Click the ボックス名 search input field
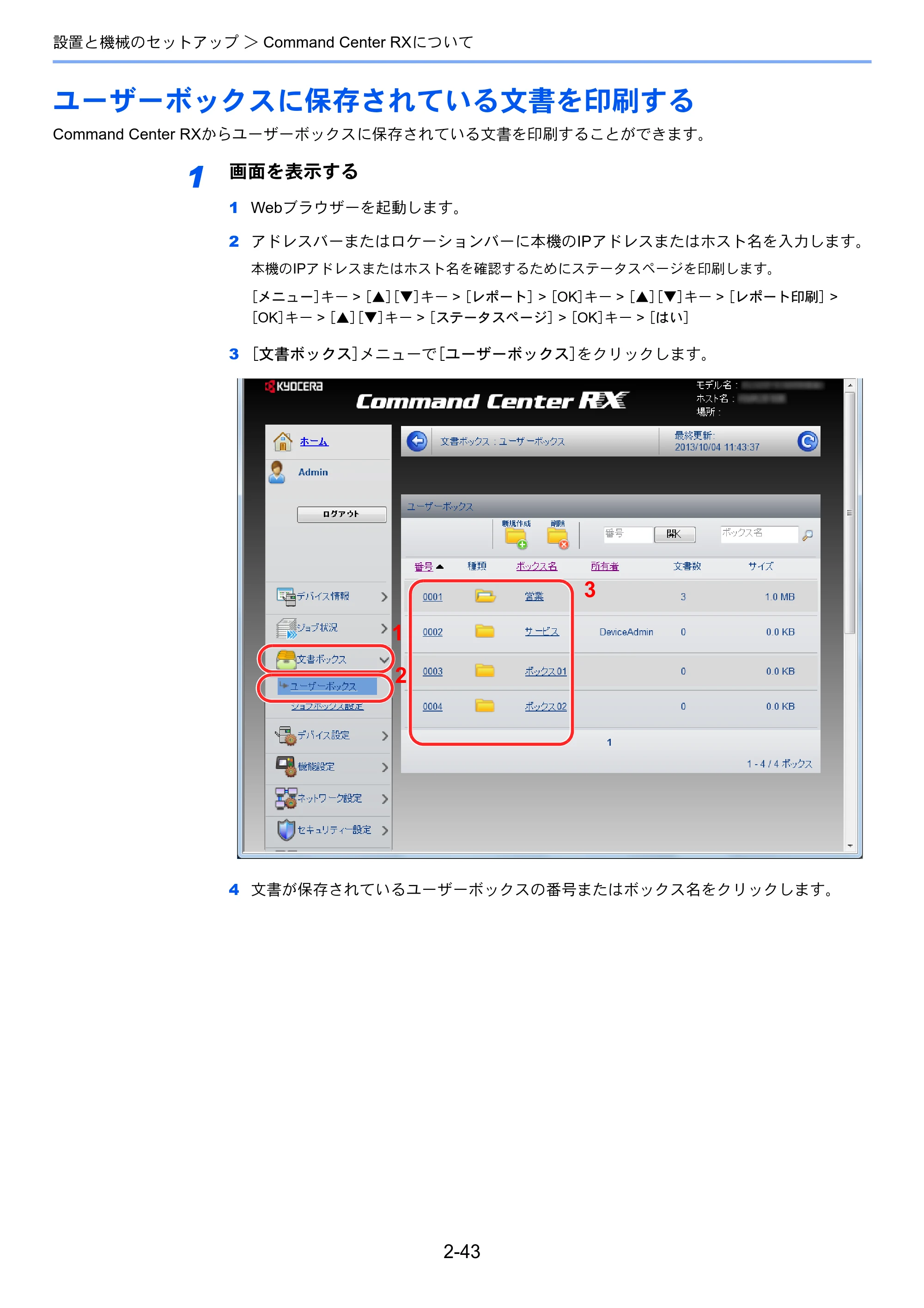924x1308 pixels. pos(760,534)
